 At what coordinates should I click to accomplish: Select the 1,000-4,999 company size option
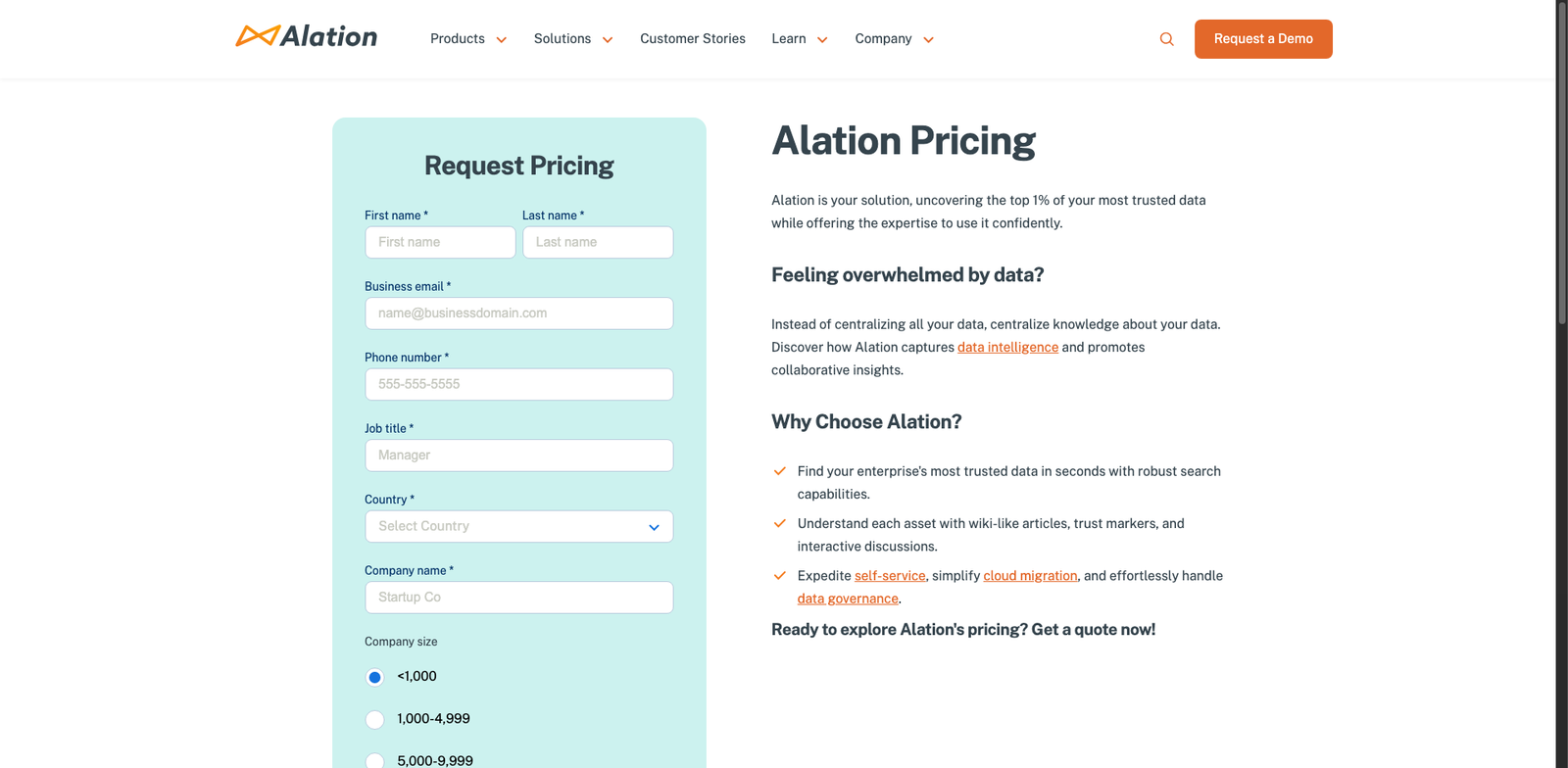tap(374, 720)
